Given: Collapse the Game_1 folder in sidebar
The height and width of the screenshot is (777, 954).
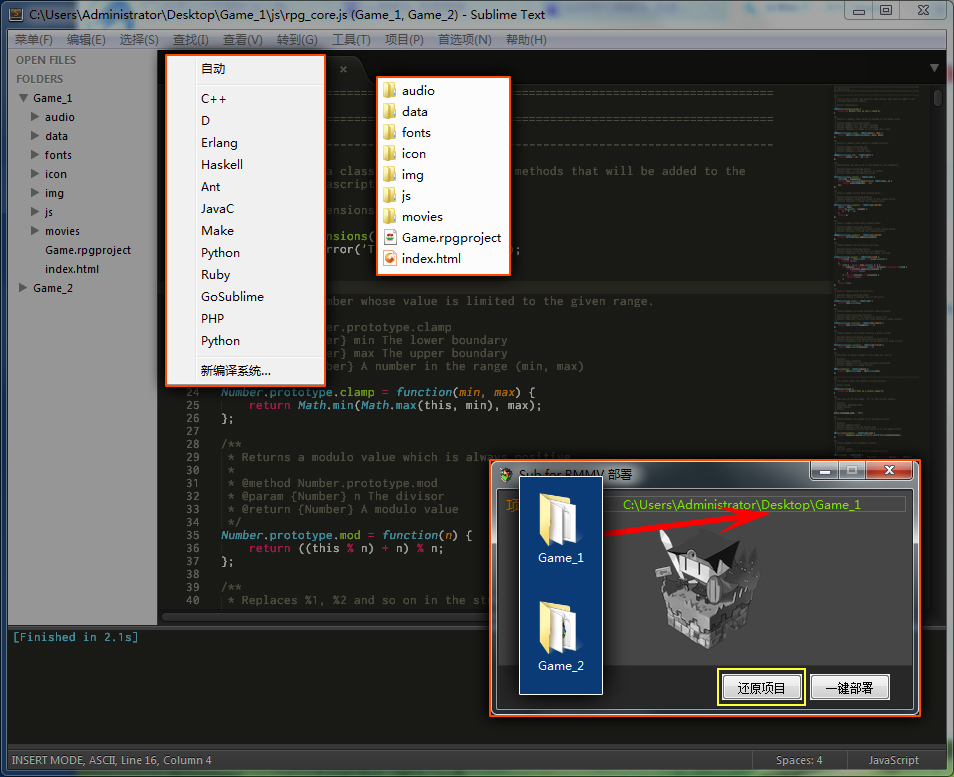Looking at the screenshot, I should (x=24, y=97).
